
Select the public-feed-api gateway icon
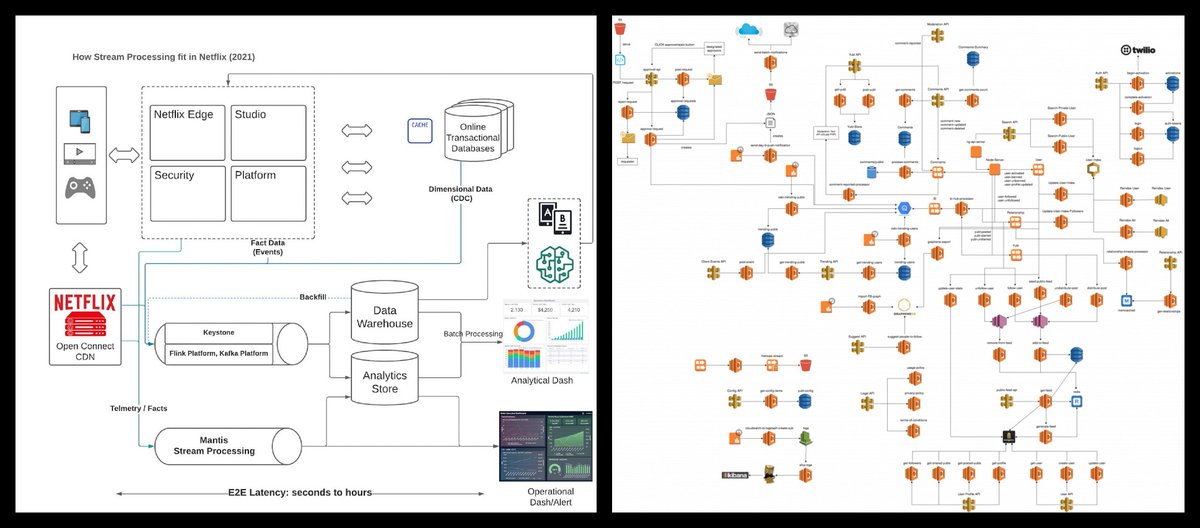[x=1007, y=401]
